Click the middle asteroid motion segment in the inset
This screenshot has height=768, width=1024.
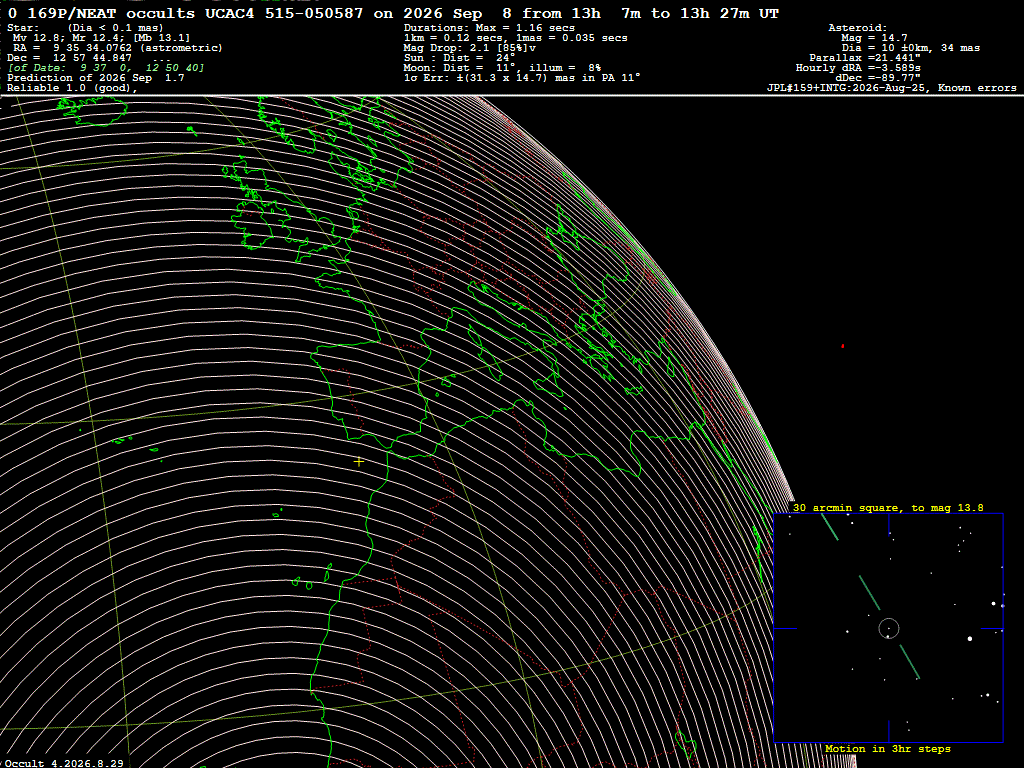[x=869, y=593]
